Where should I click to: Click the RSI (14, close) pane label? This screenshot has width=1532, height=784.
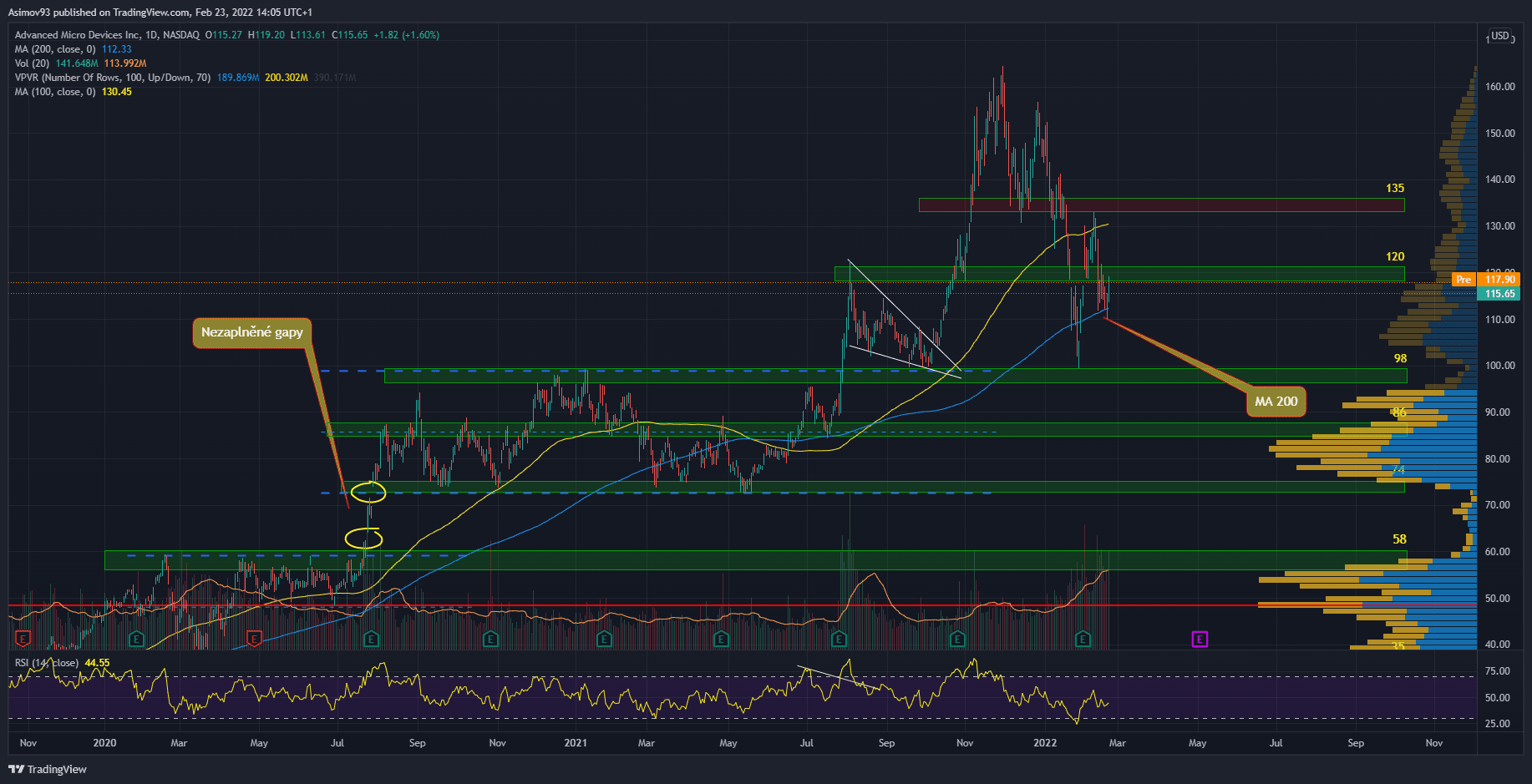tap(47, 663)
